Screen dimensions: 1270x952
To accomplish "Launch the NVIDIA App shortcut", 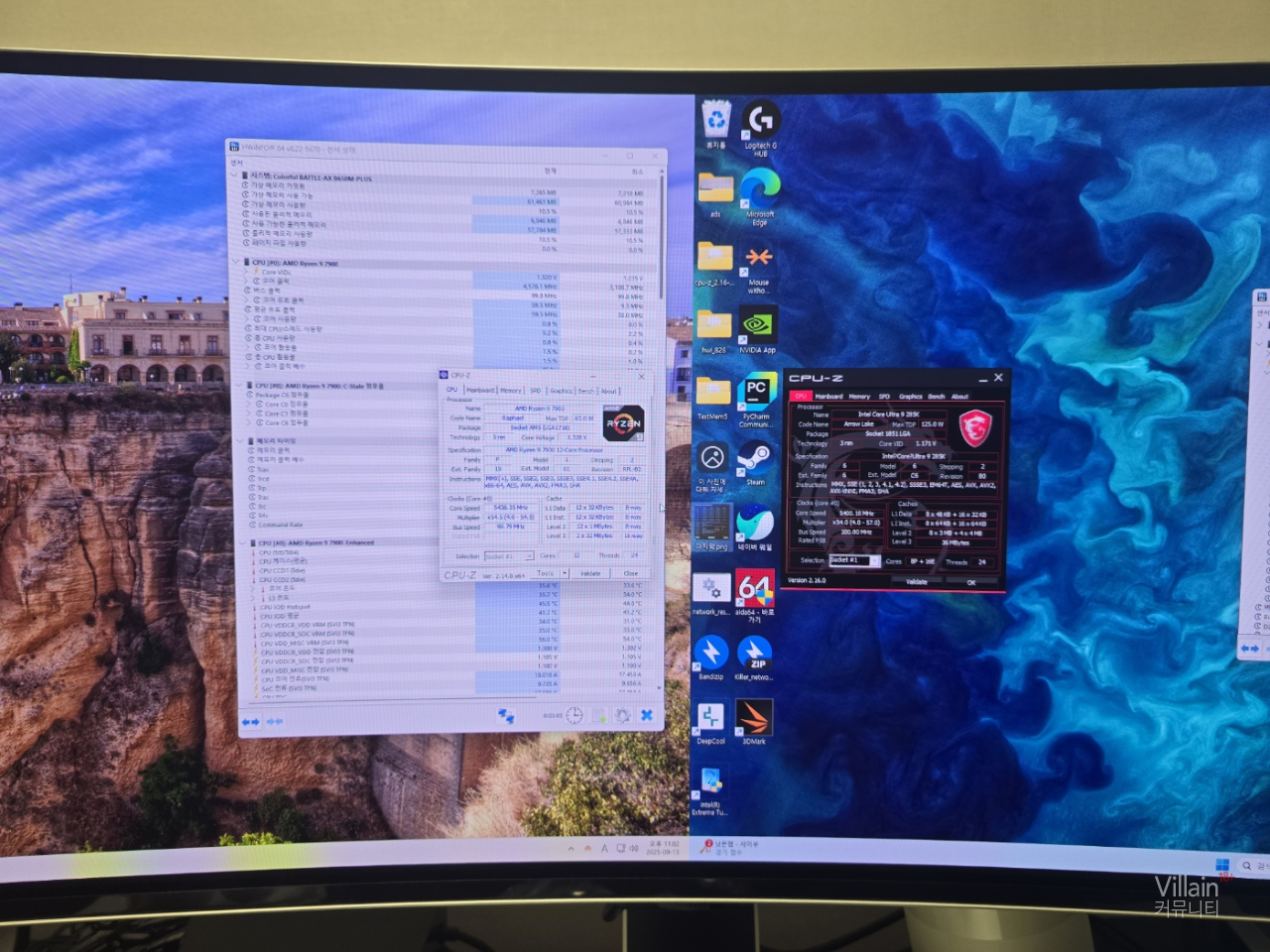I will click(x=758, y=326).
